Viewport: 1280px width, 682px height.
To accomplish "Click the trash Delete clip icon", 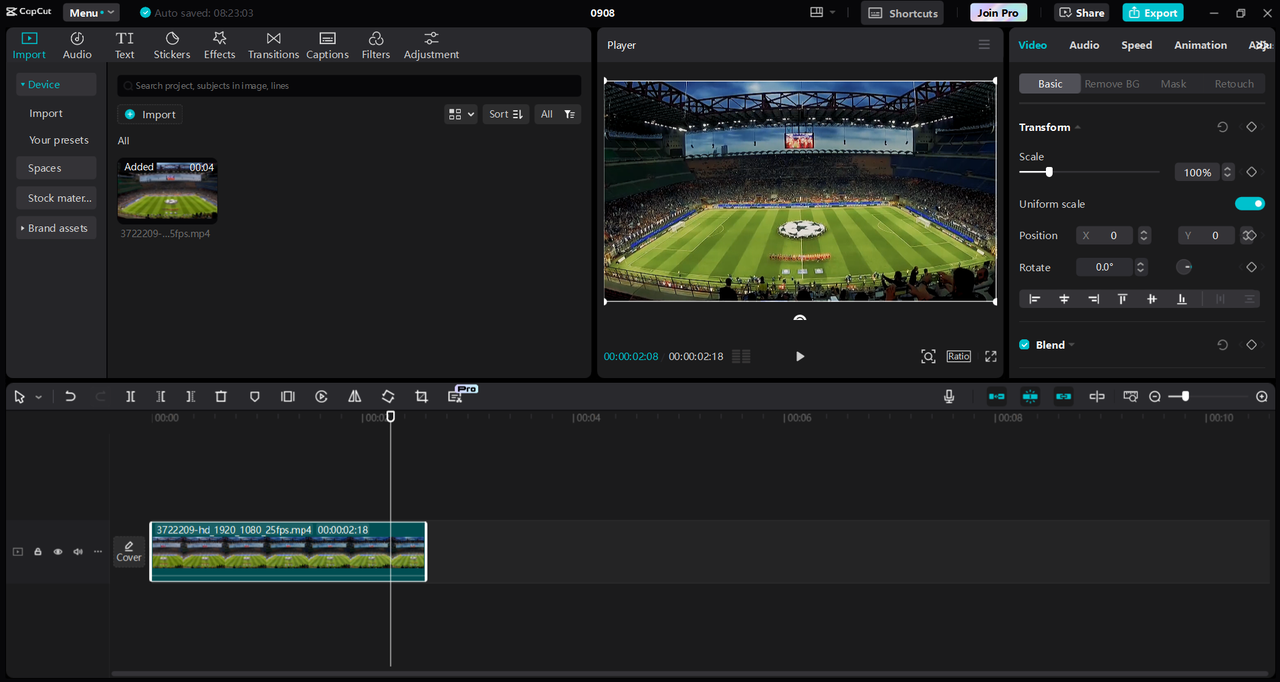I will pyautogui.click(x=221, y=397).
